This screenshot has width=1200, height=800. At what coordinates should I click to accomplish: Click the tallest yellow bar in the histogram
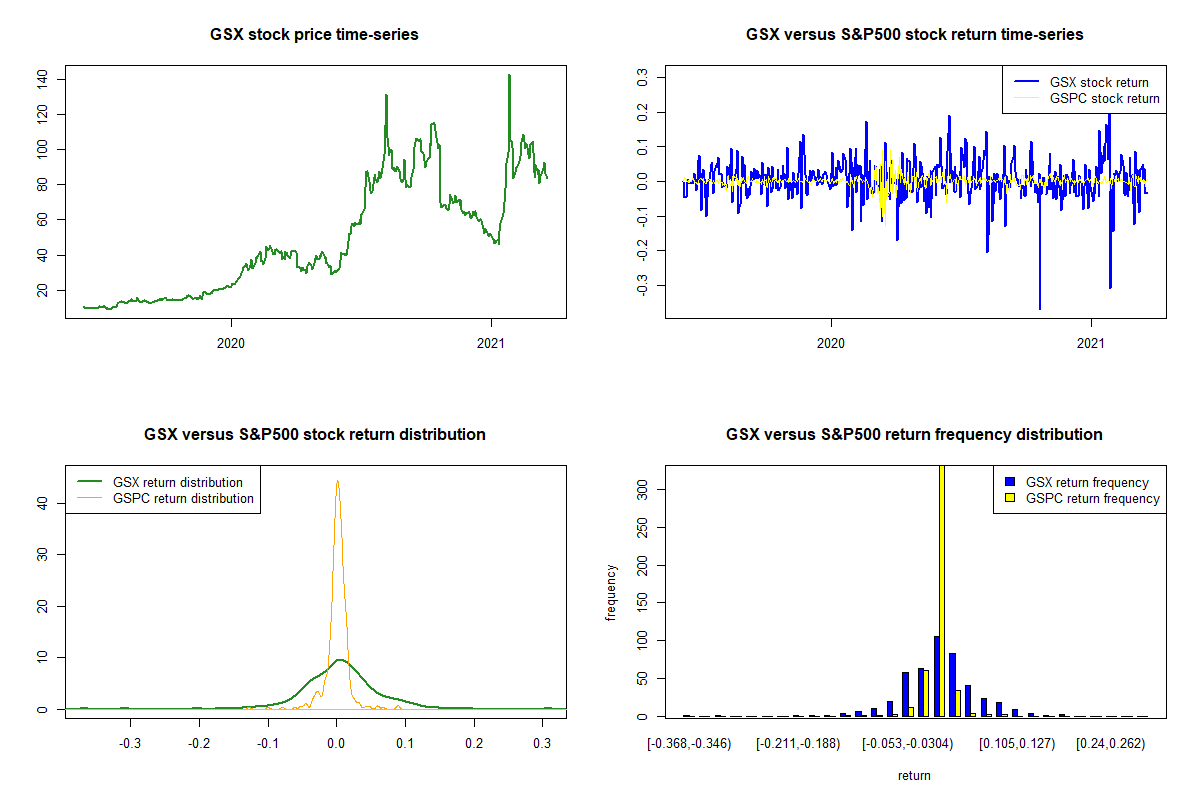pos(942,600)
